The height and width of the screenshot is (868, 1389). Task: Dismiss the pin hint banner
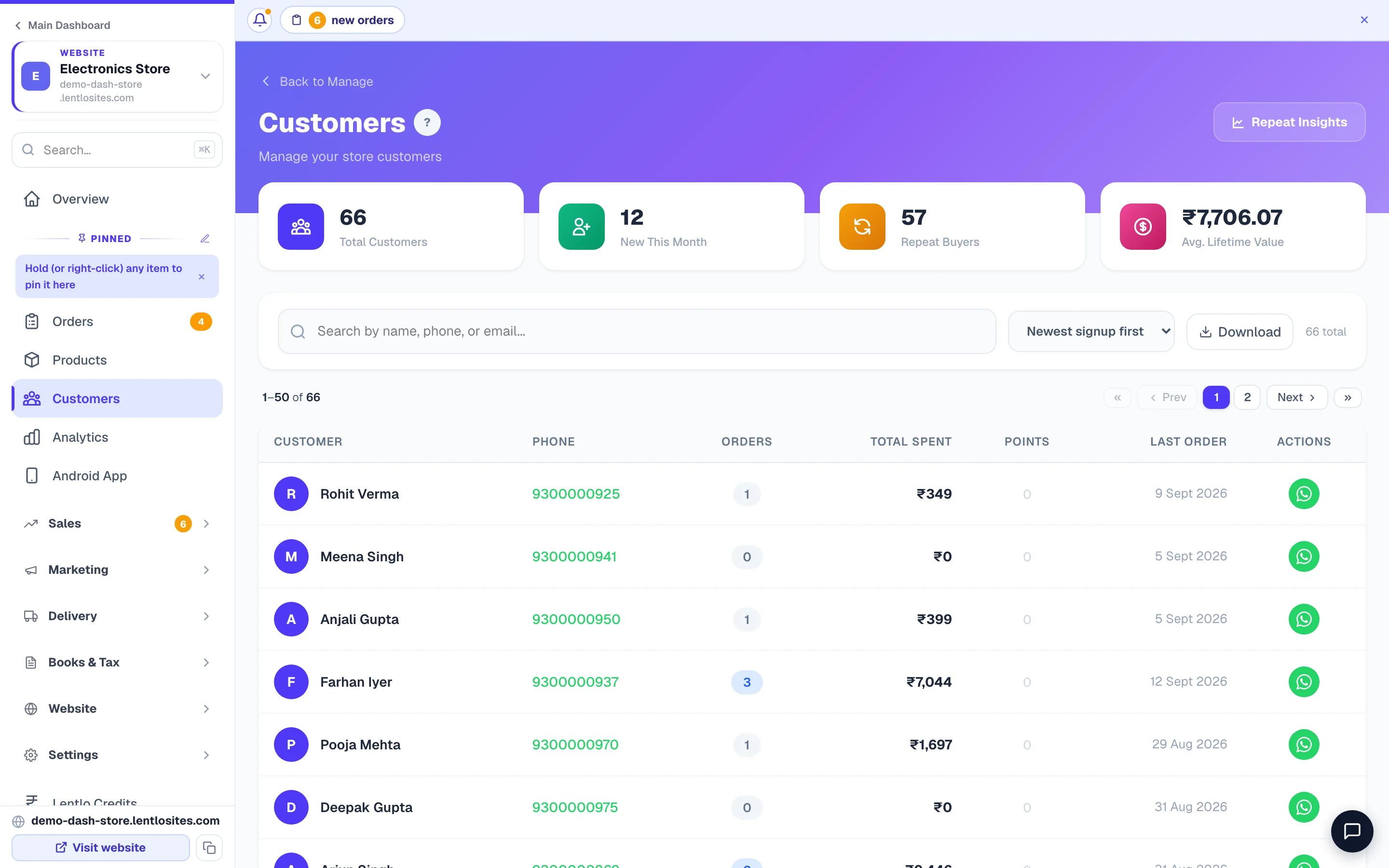tap(202, 277)
